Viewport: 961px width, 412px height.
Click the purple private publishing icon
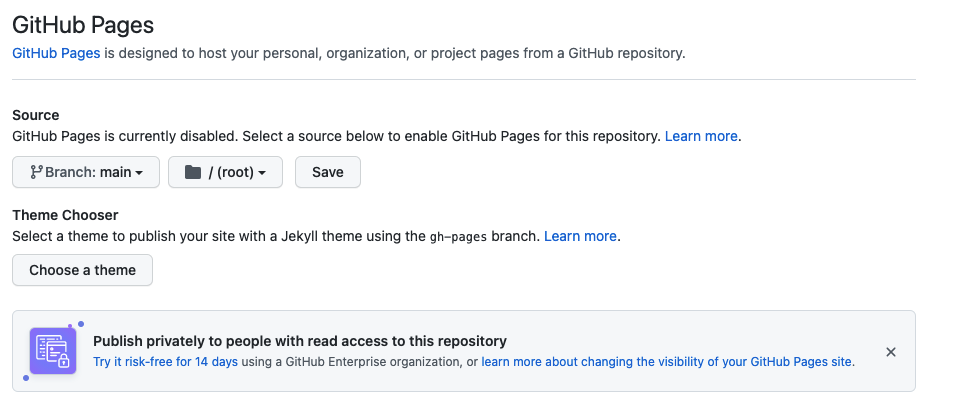pyautogui.click(x=53, y=351)
